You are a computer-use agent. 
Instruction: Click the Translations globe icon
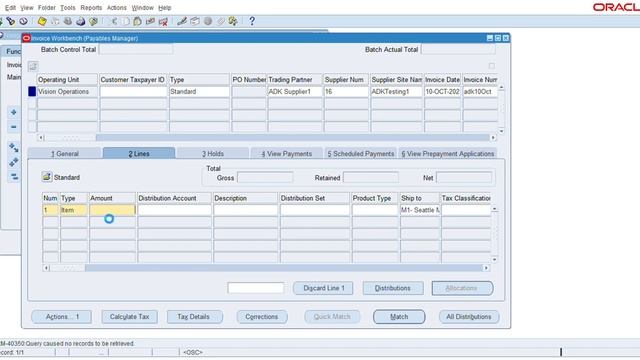(208, 21)
